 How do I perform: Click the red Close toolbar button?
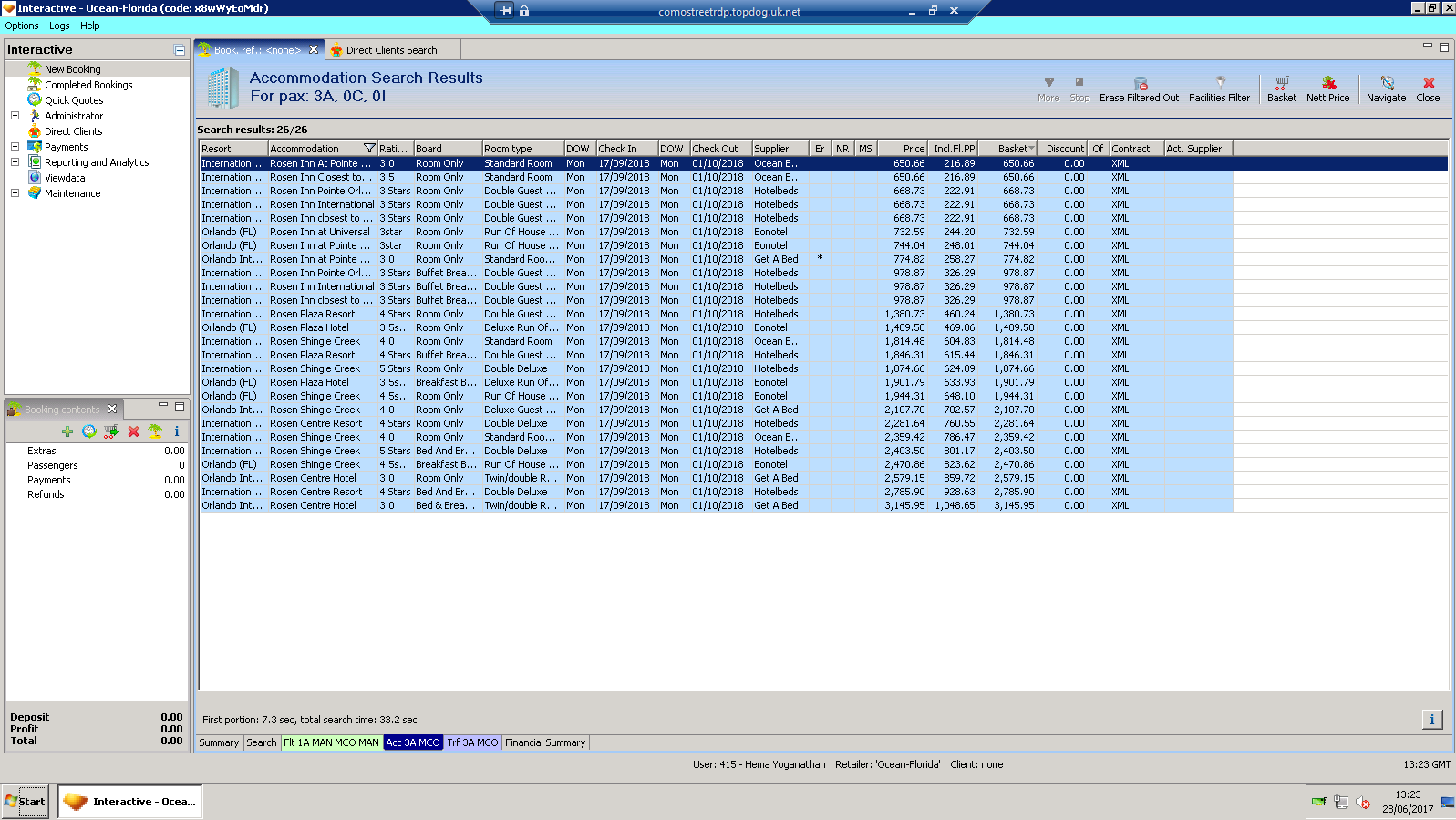[x=1428, y=89]
